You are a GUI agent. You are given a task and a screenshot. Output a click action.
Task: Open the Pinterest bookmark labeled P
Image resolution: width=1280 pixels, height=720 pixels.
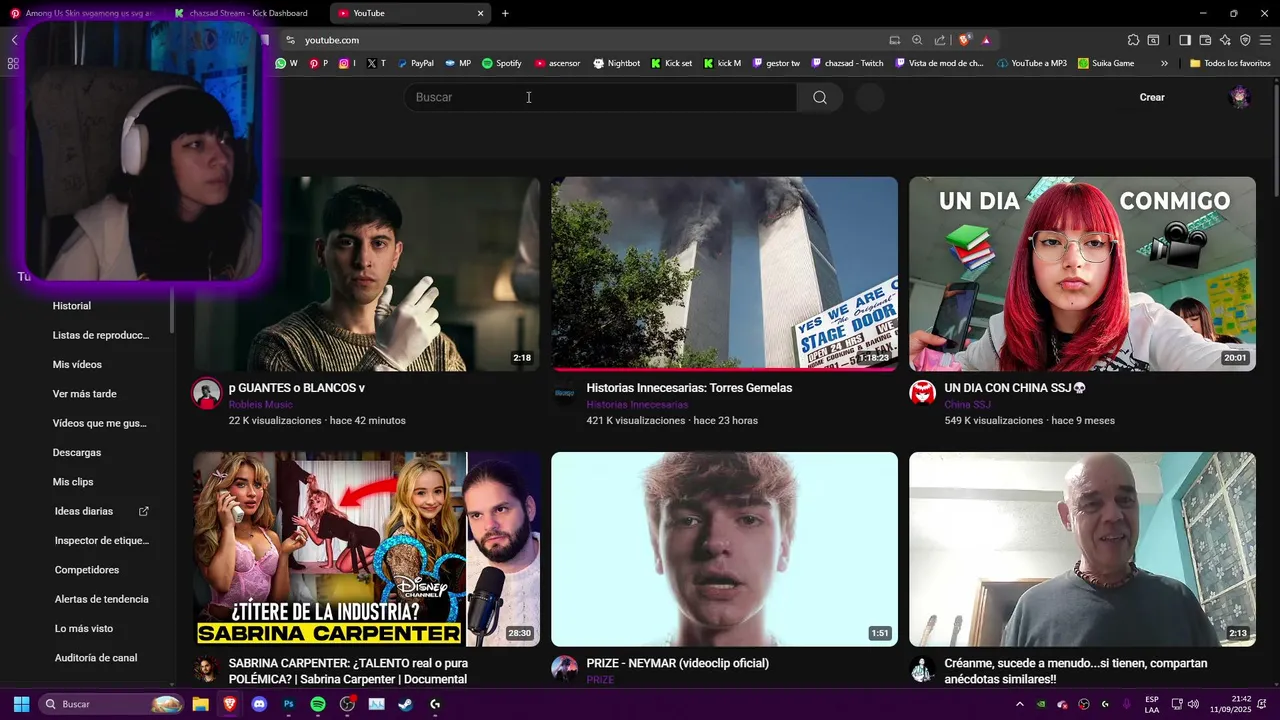318,63
